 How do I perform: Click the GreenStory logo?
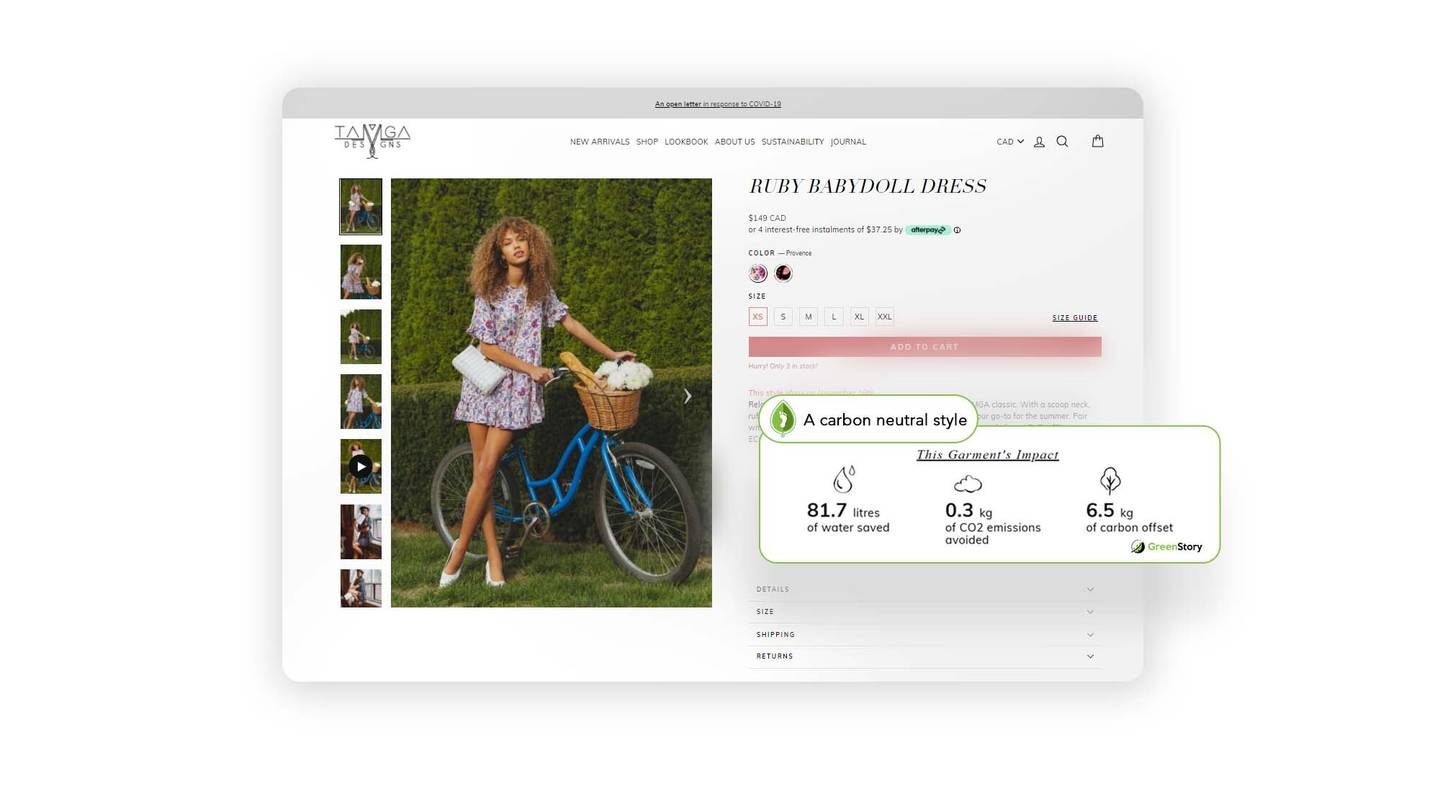point(1166,547)
